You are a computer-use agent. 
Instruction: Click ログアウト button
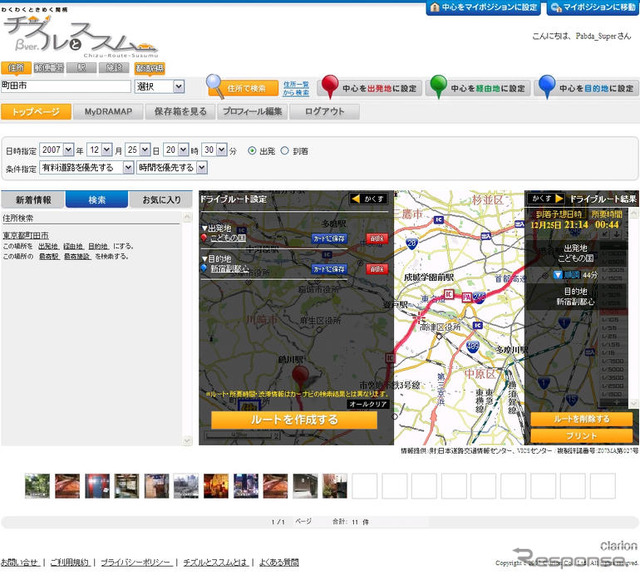coord(324,111)
